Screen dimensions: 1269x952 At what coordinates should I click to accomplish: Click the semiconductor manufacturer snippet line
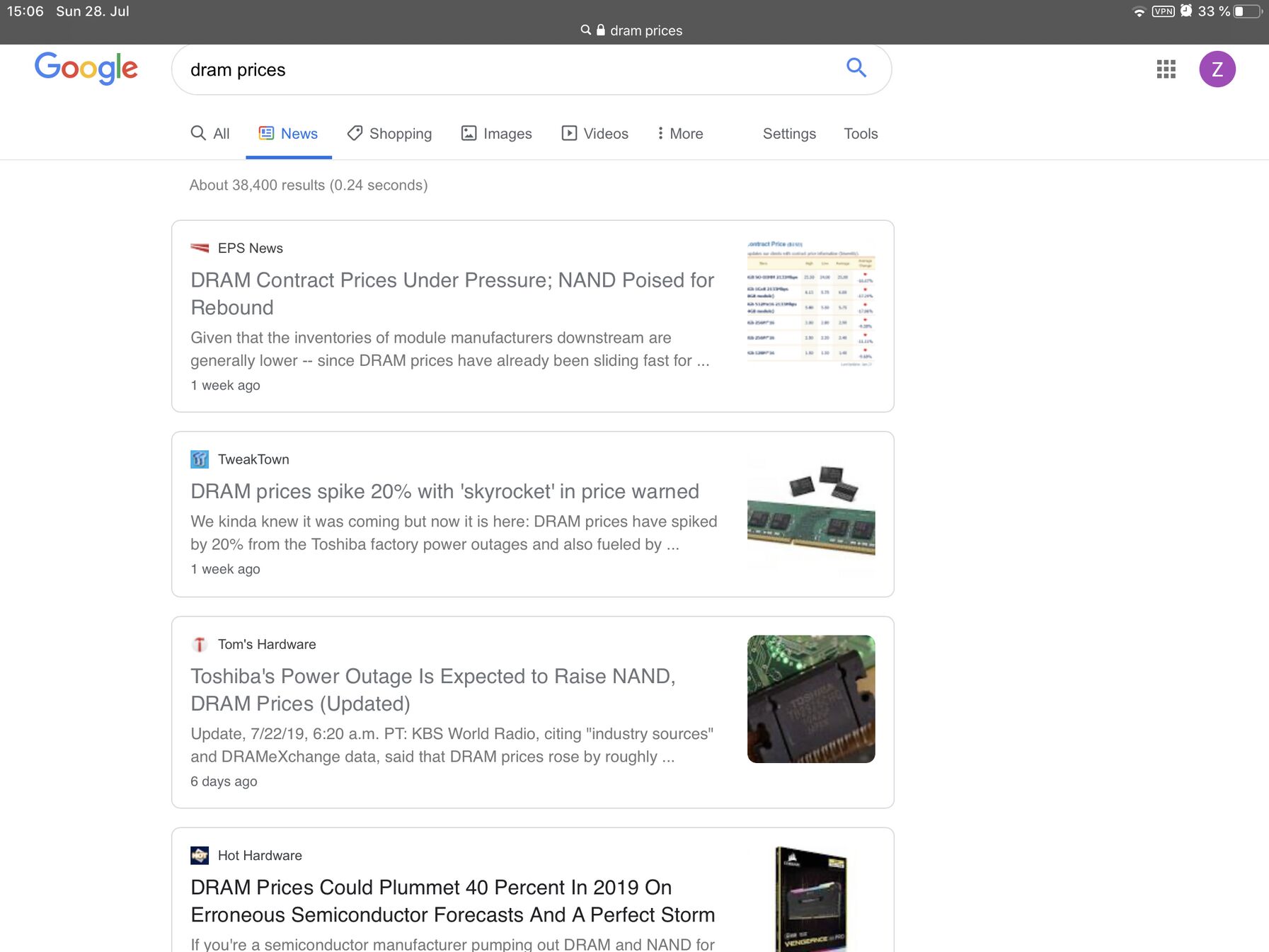point(452,944)
